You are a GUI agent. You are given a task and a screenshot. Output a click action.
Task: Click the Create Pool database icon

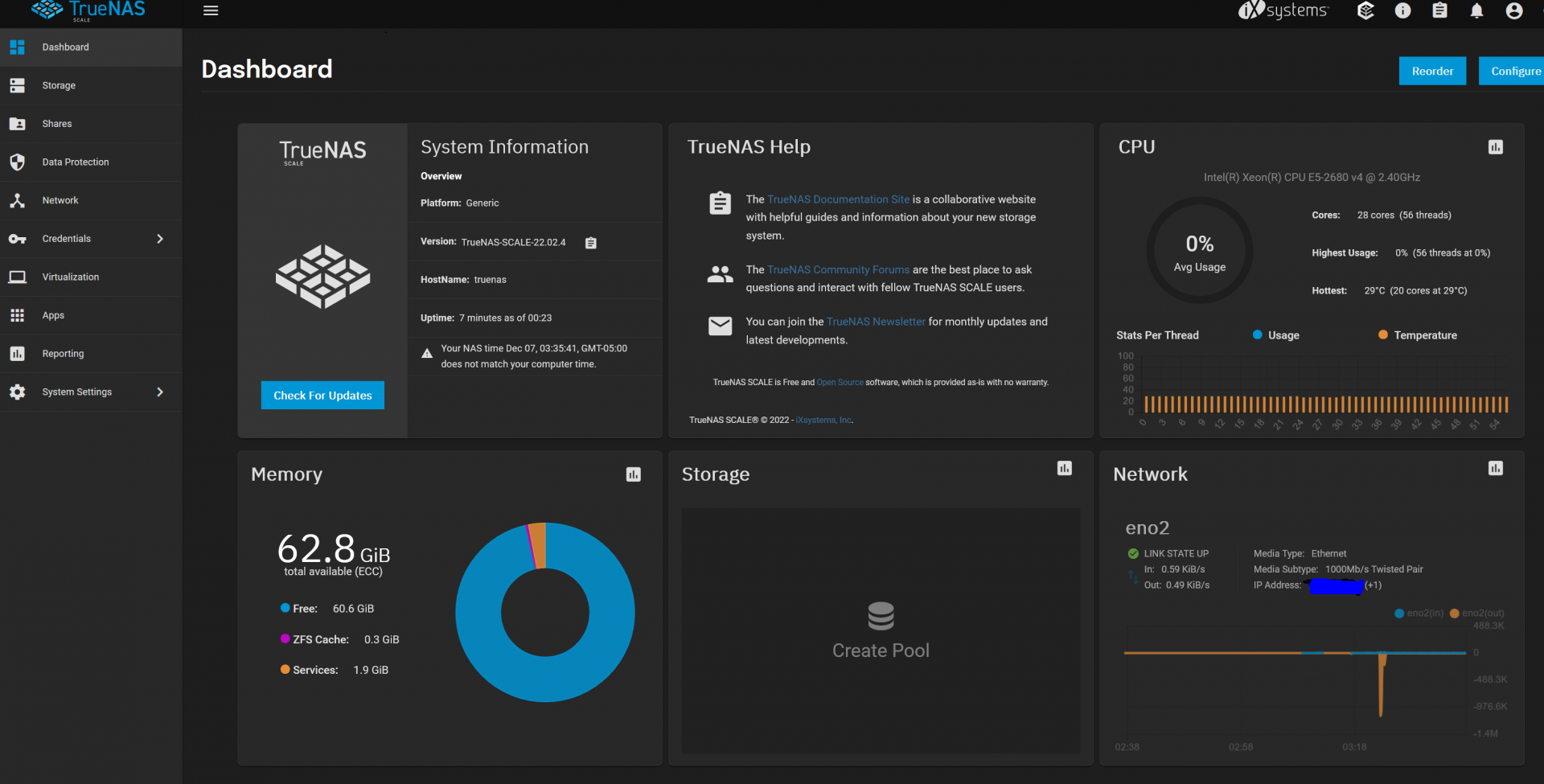click(881, 616)
